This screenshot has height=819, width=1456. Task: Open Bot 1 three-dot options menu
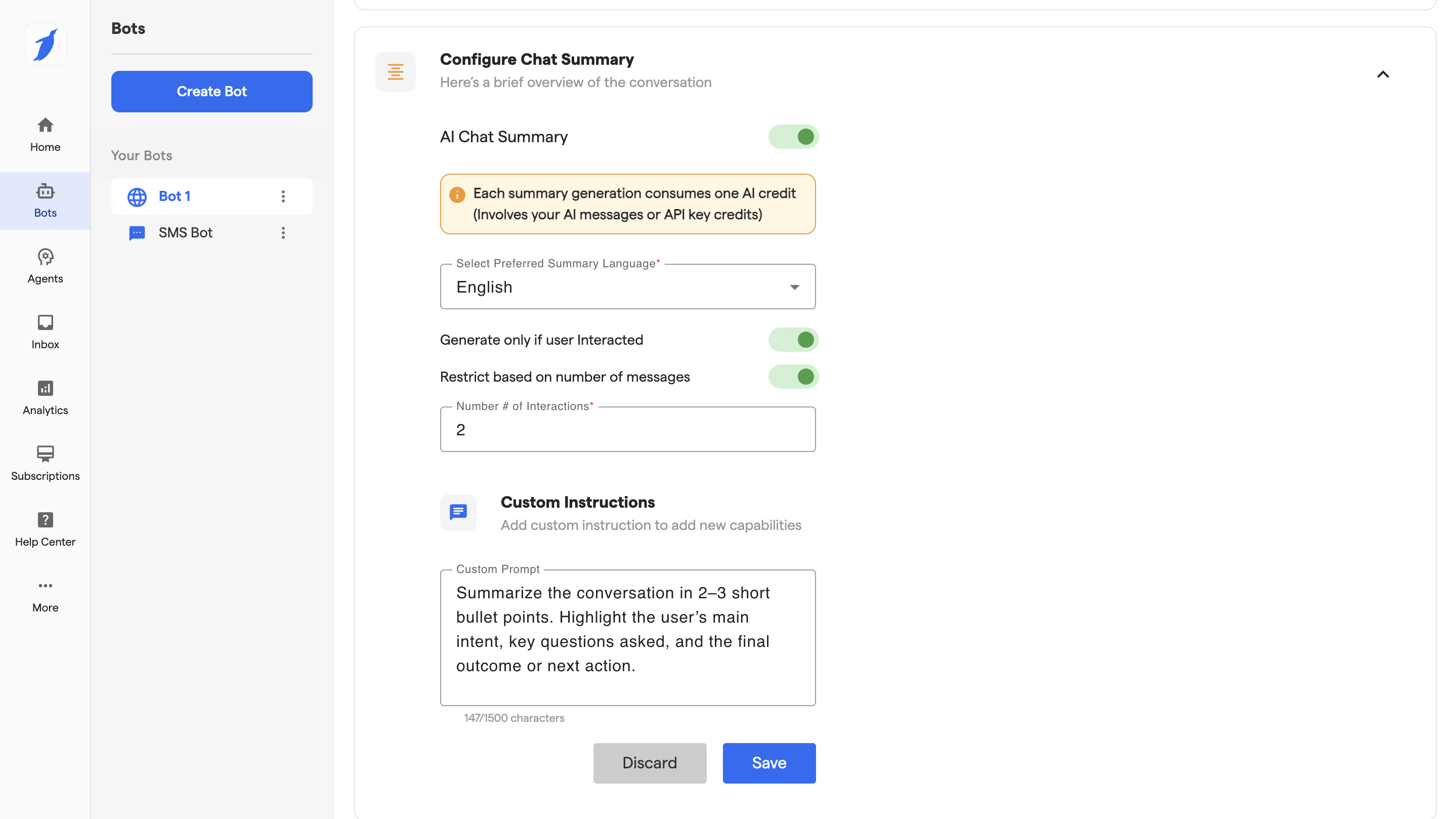pos(283,196)
